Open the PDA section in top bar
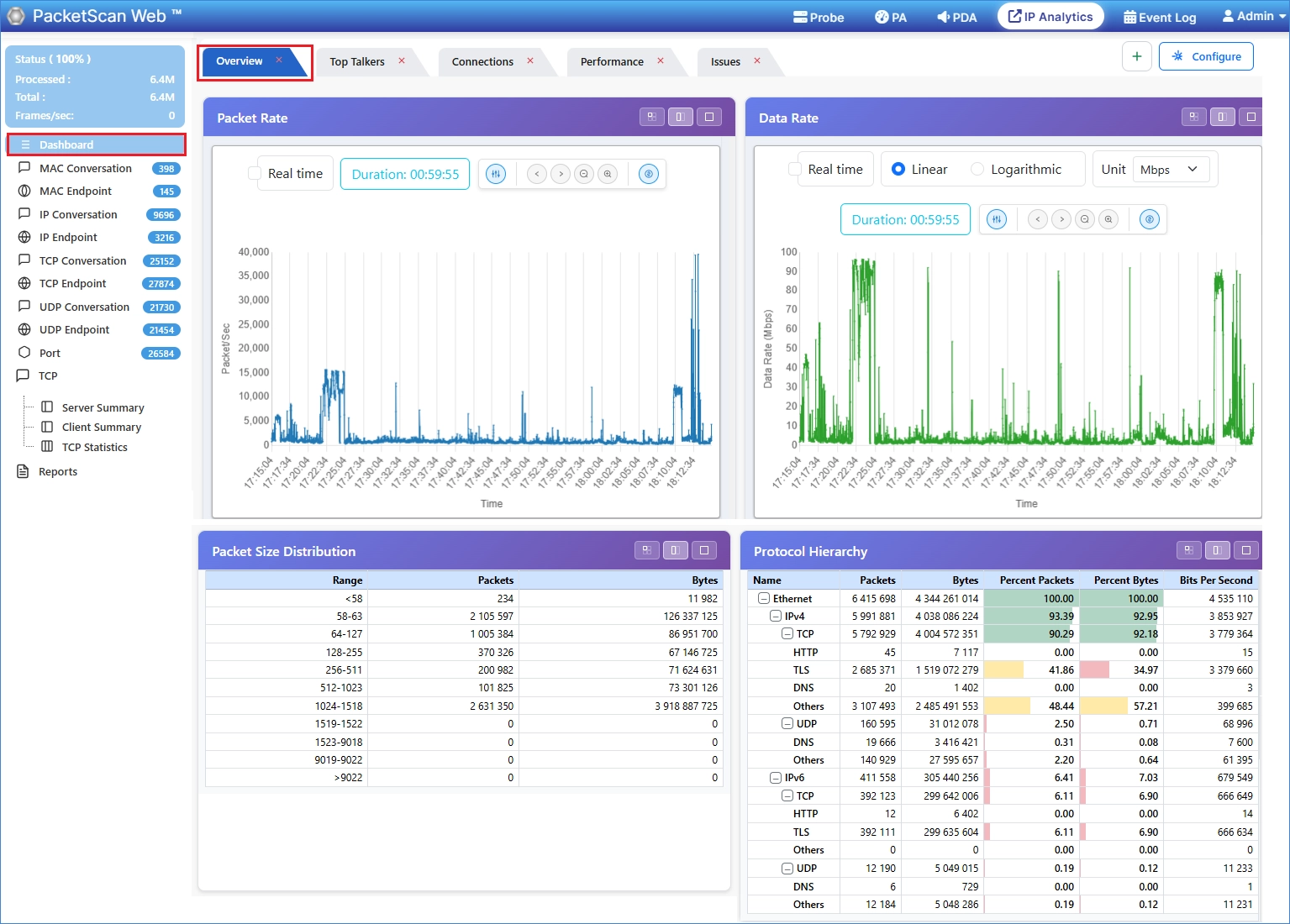Viewport: 1290px width, 924px height. click(x=957, y=17)
